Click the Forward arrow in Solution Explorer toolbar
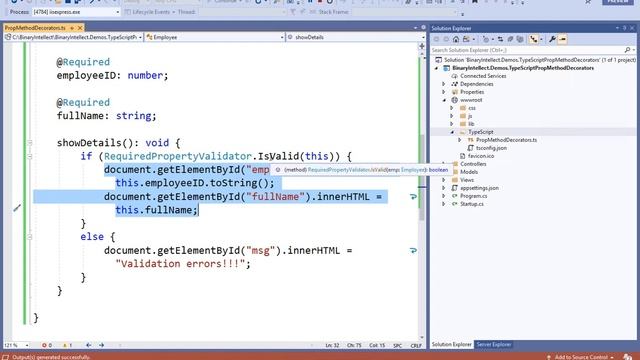 (446, 39)
